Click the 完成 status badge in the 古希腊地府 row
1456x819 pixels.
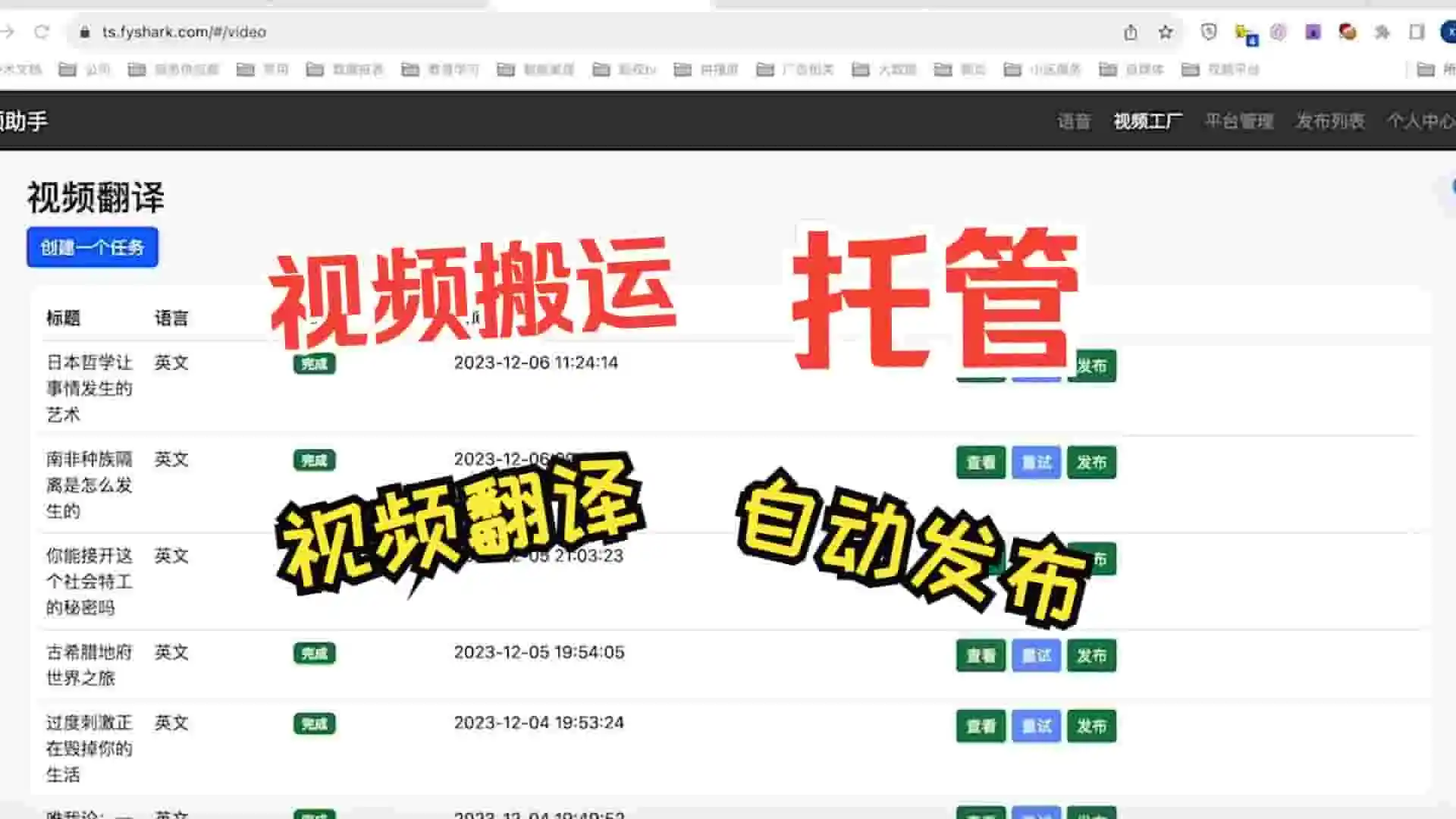coord(314,654)
